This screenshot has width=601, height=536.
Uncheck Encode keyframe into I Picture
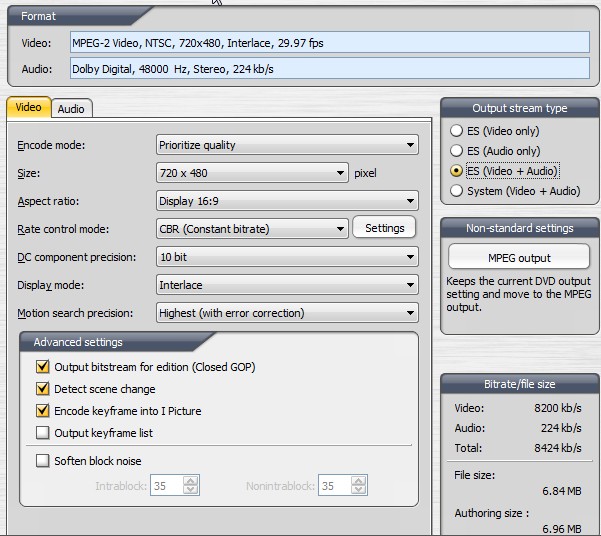[x=43, y=411]
